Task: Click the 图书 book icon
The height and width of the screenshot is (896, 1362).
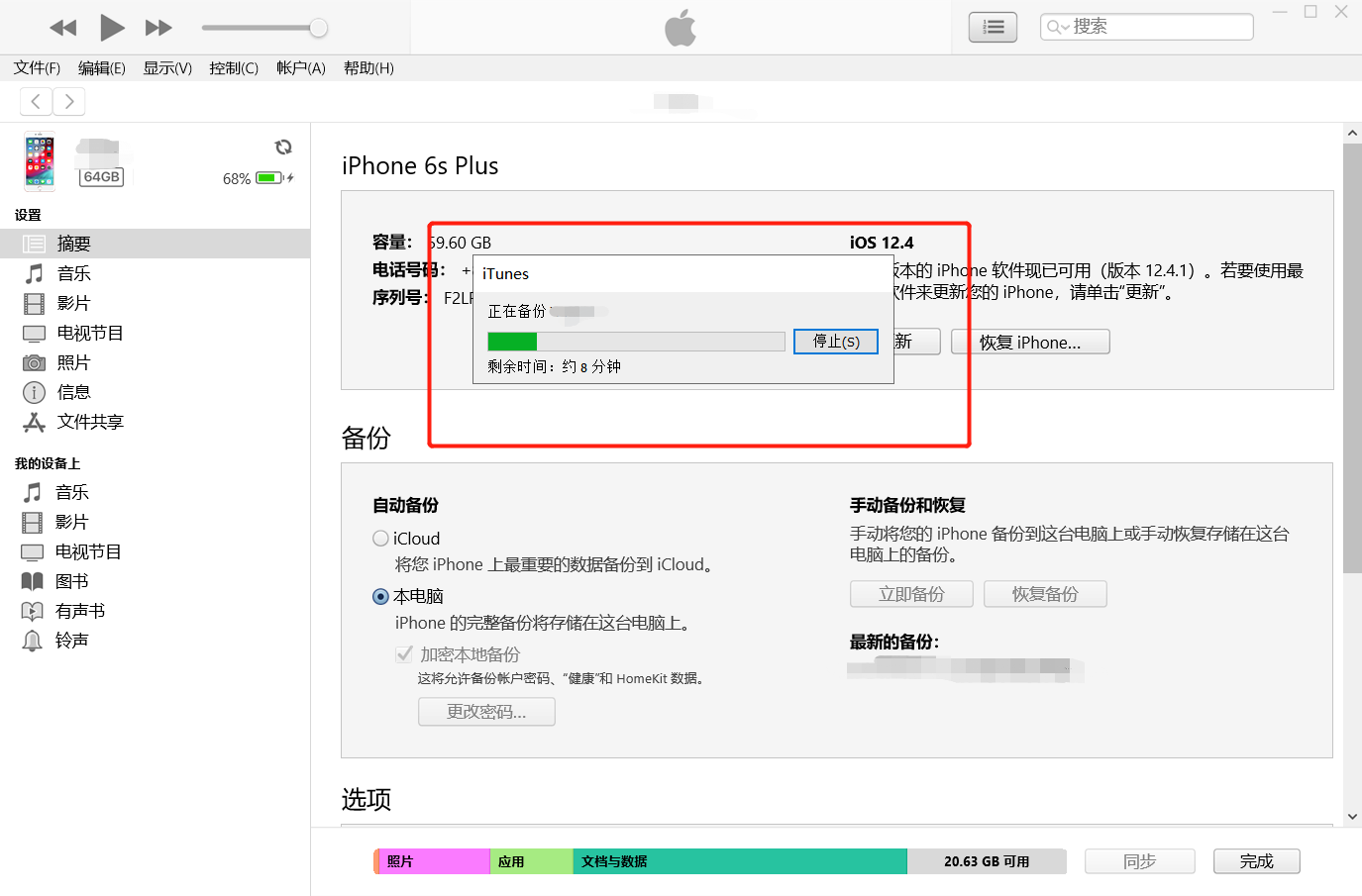Action: click(33, 581)
